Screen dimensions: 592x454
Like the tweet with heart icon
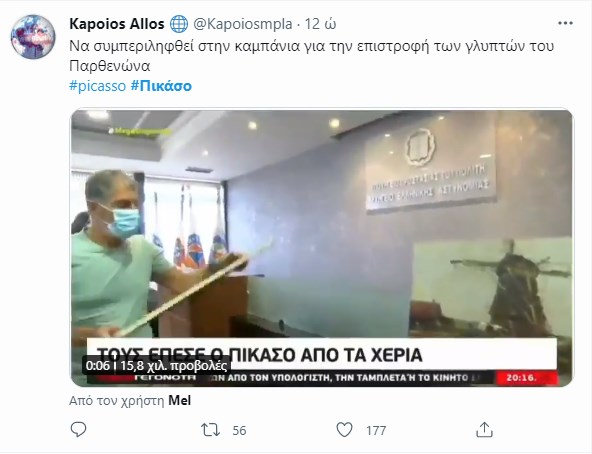click(x=344, y=430)
